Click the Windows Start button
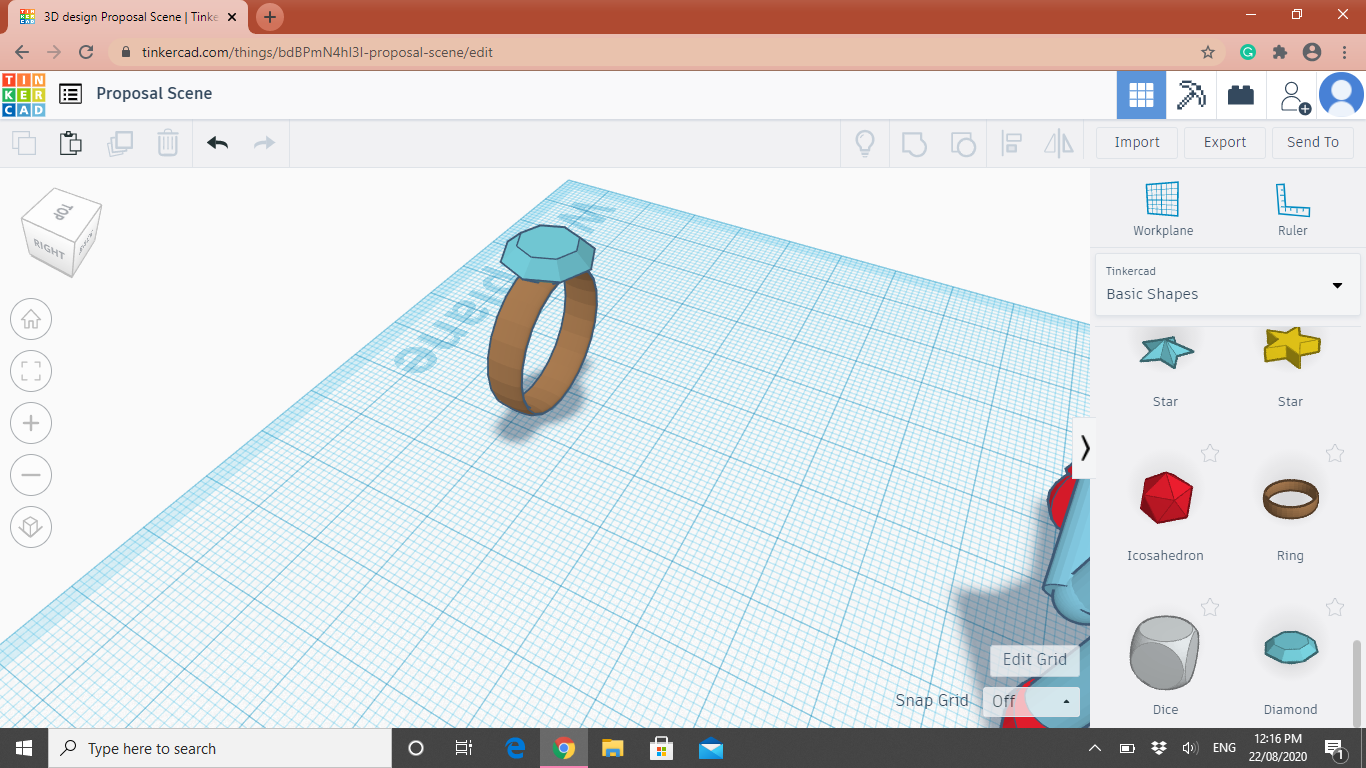This screenshot has width=1366, height=768. pyautogui.click(x=24, y=748)
